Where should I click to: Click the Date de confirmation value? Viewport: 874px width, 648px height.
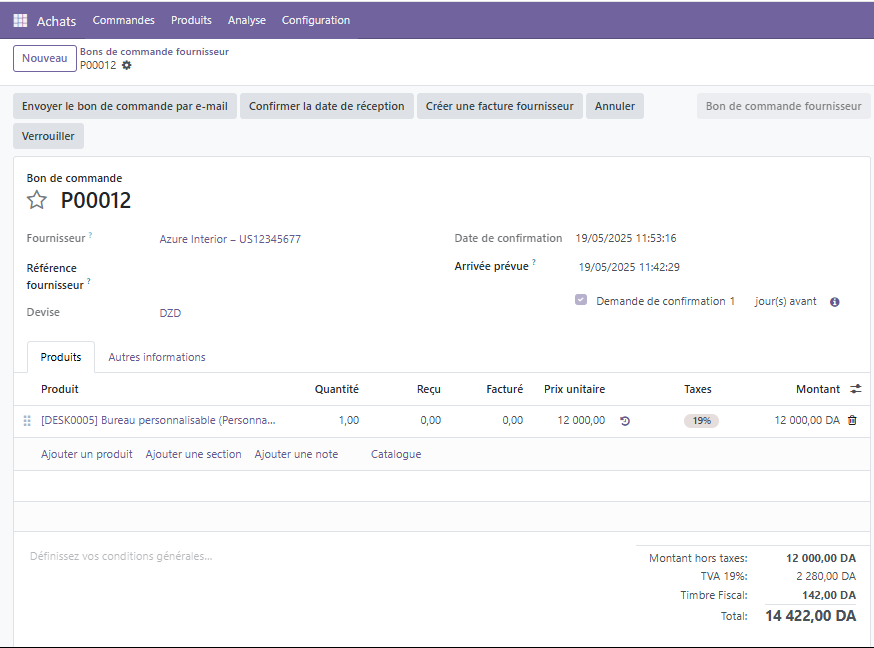coord(625,238)
